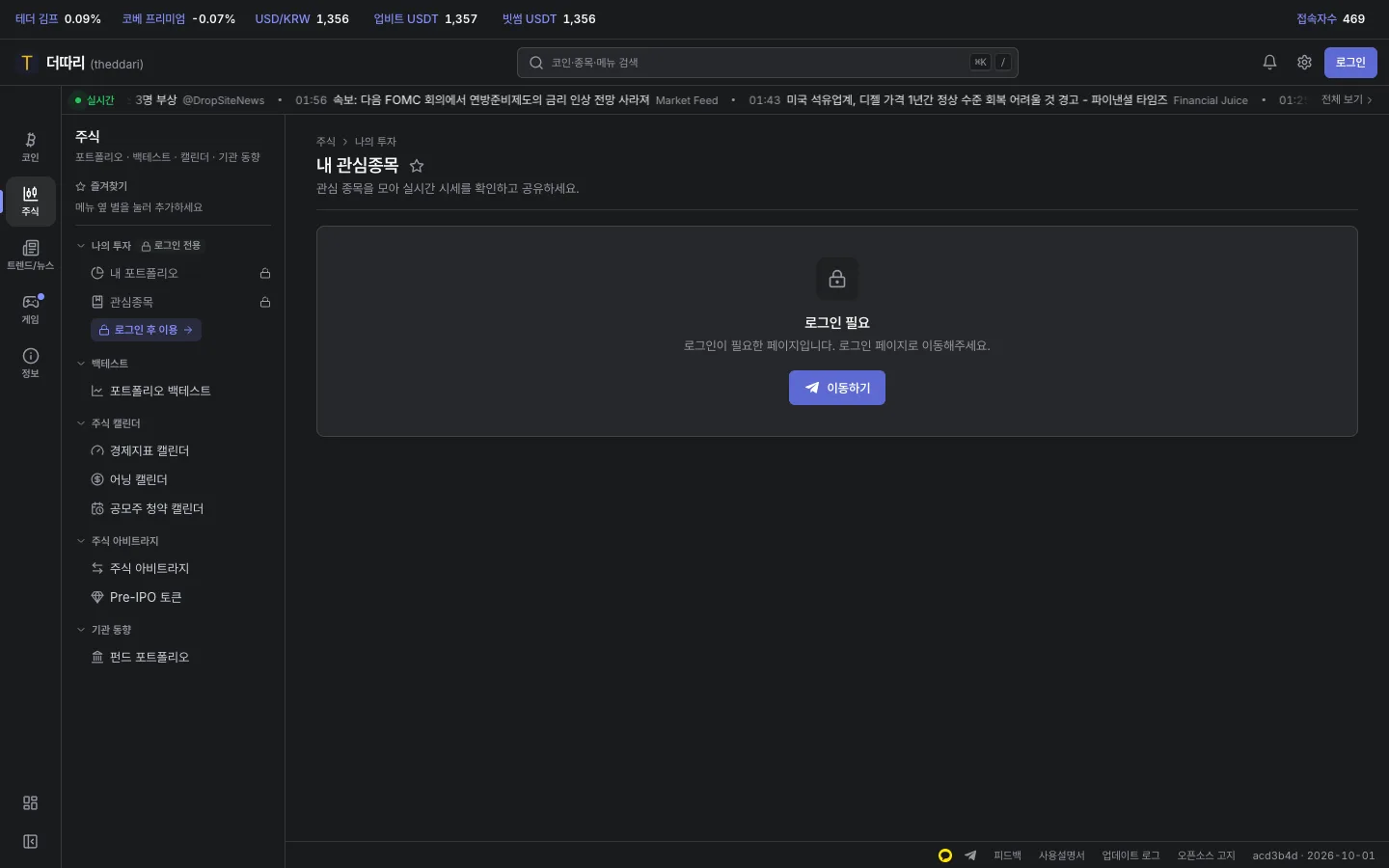Click the slash shortcut key badge
Viewport: 1389px width, 868px height.
[x=1003, y=63]
